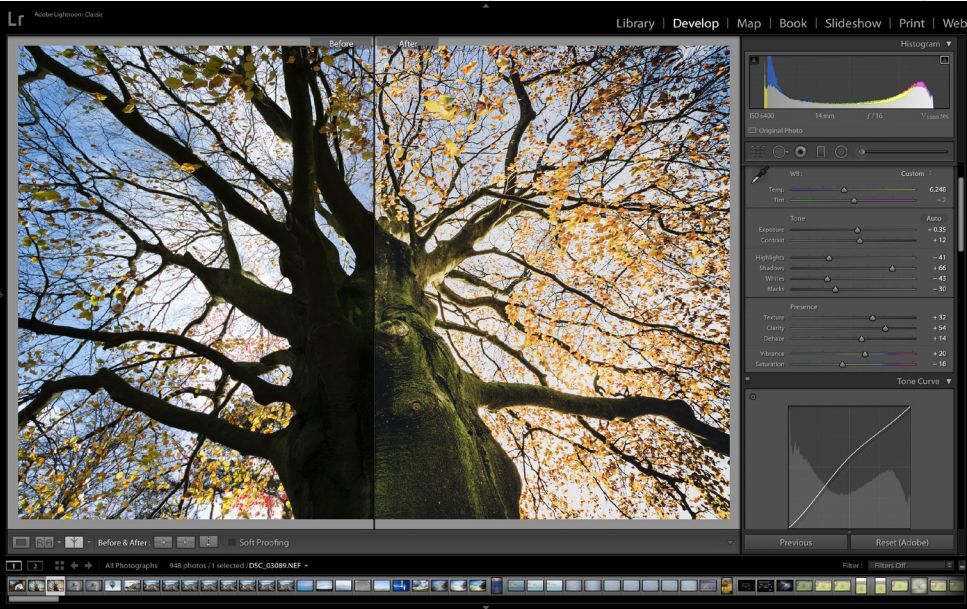Select the Crop Overlay tool
Screen dimensions: 967x609
pos(759,151)
